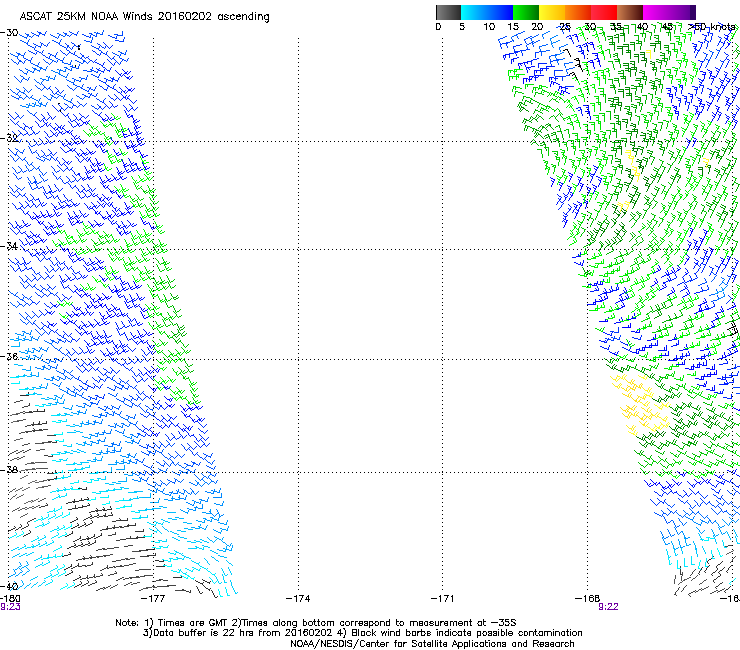Click the '-40' latitude axis label
740x650 pixels.
click(x=9, y=586)
